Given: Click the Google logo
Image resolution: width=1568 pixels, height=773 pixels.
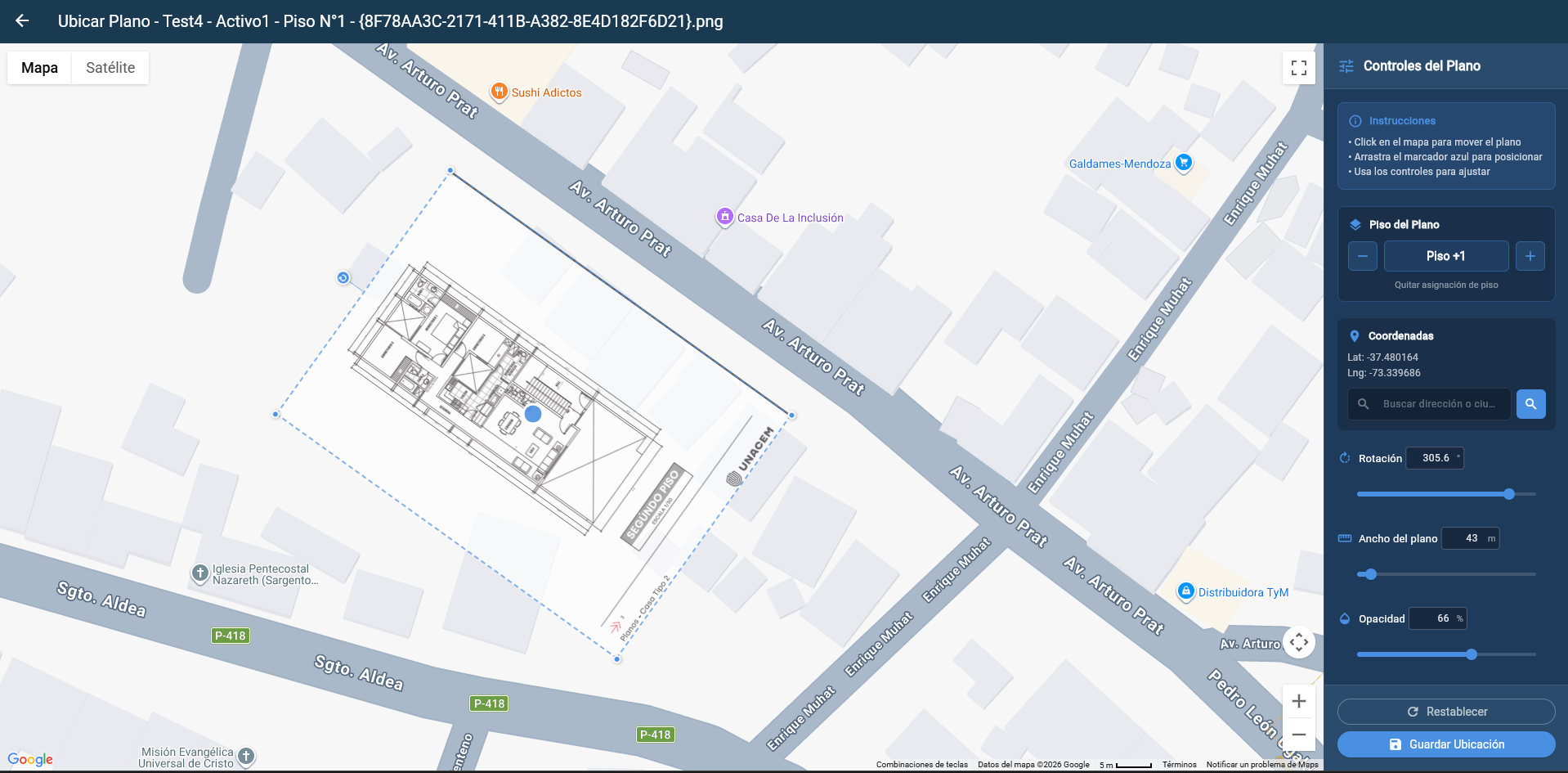Looking at the screenshot, I should [x=30, y=759].
